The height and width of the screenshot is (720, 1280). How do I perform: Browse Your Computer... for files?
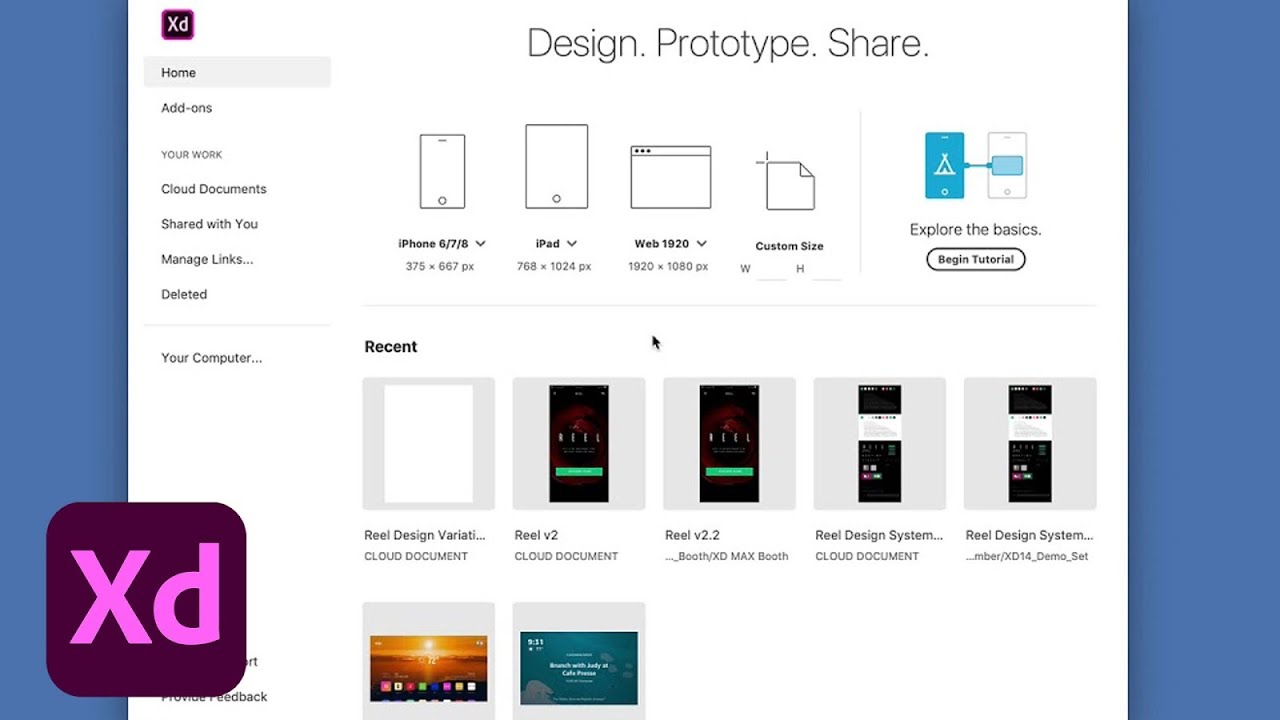(x=211, y=358)
